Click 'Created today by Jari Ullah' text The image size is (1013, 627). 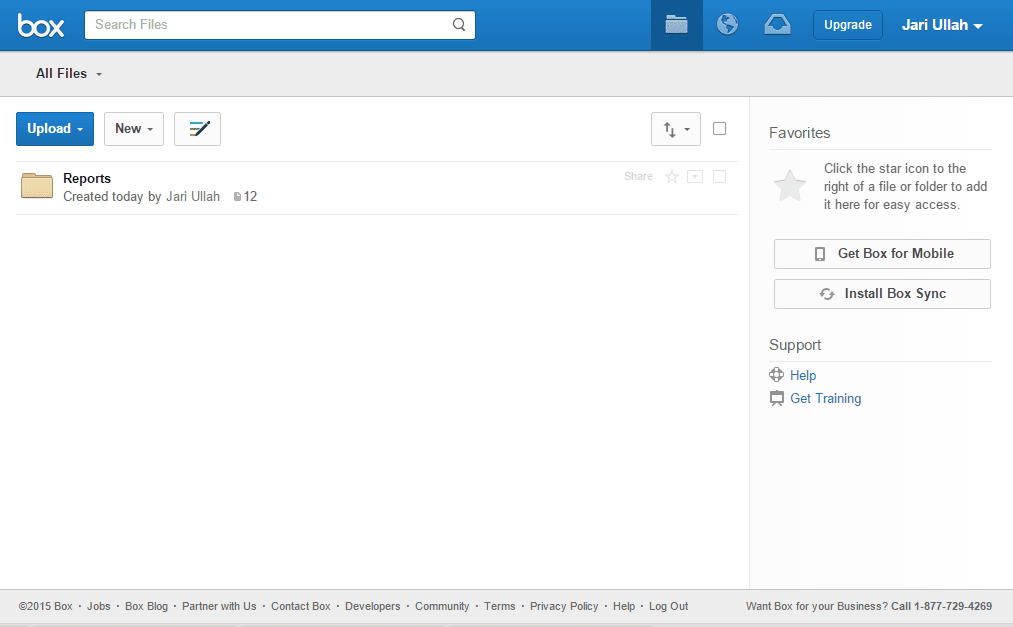point(141,196)
